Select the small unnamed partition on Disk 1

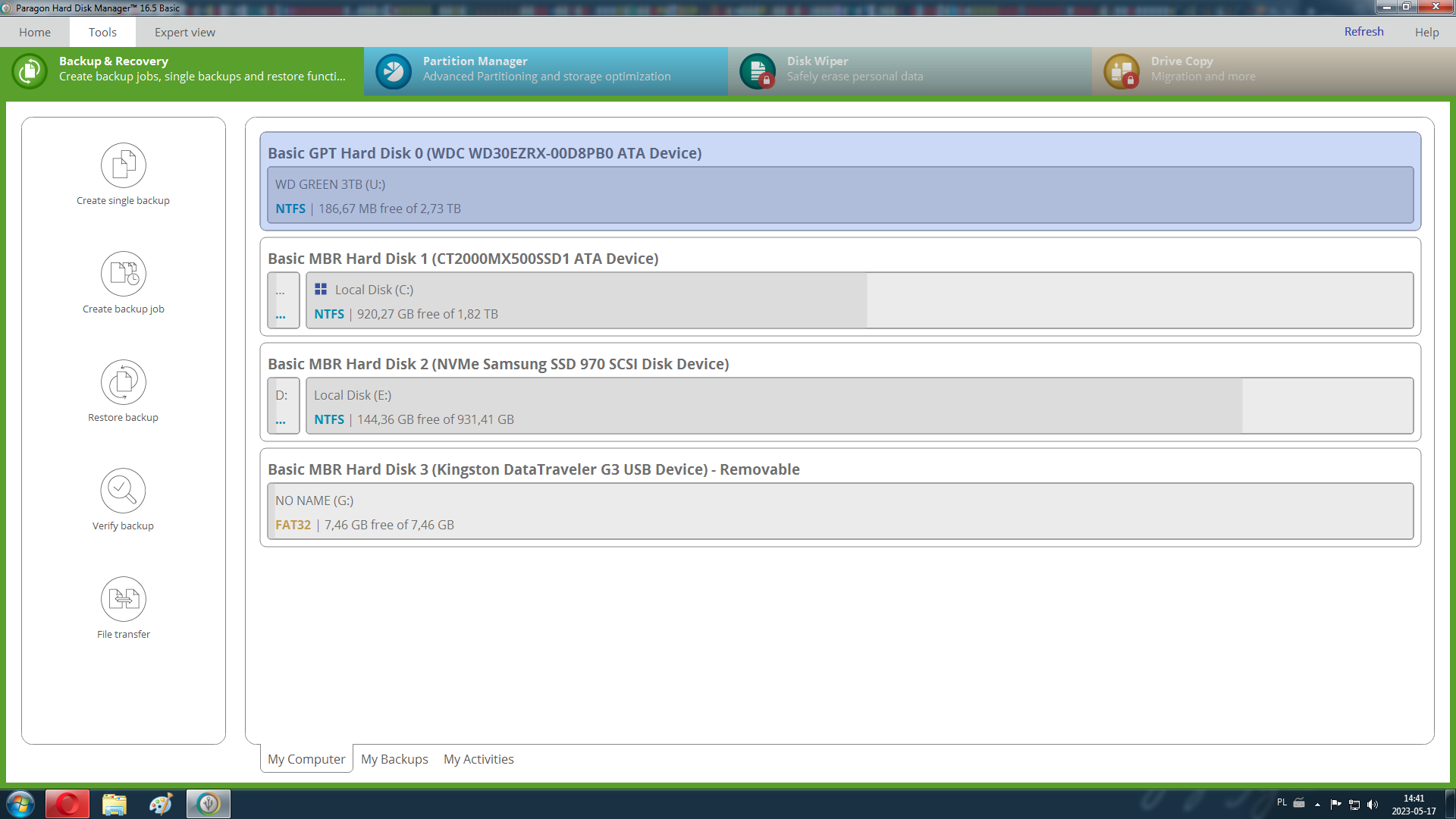284,300
